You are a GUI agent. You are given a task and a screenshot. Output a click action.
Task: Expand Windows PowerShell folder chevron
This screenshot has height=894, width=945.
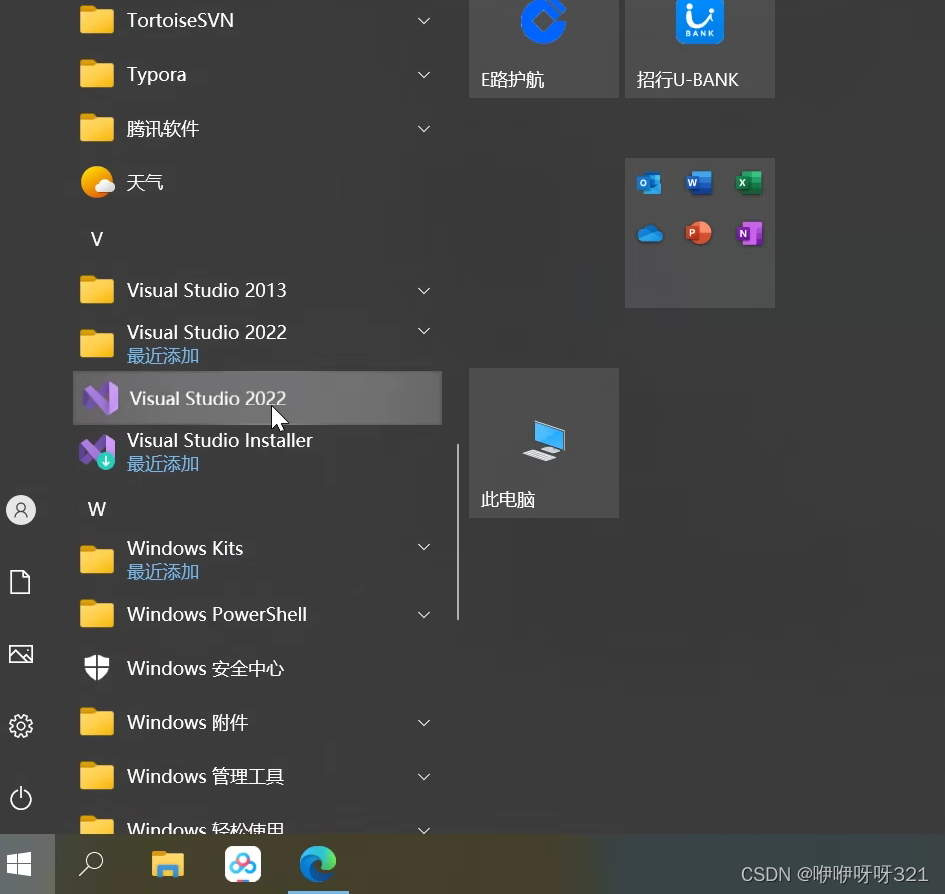pyautogui.click(x=424, y=614)
